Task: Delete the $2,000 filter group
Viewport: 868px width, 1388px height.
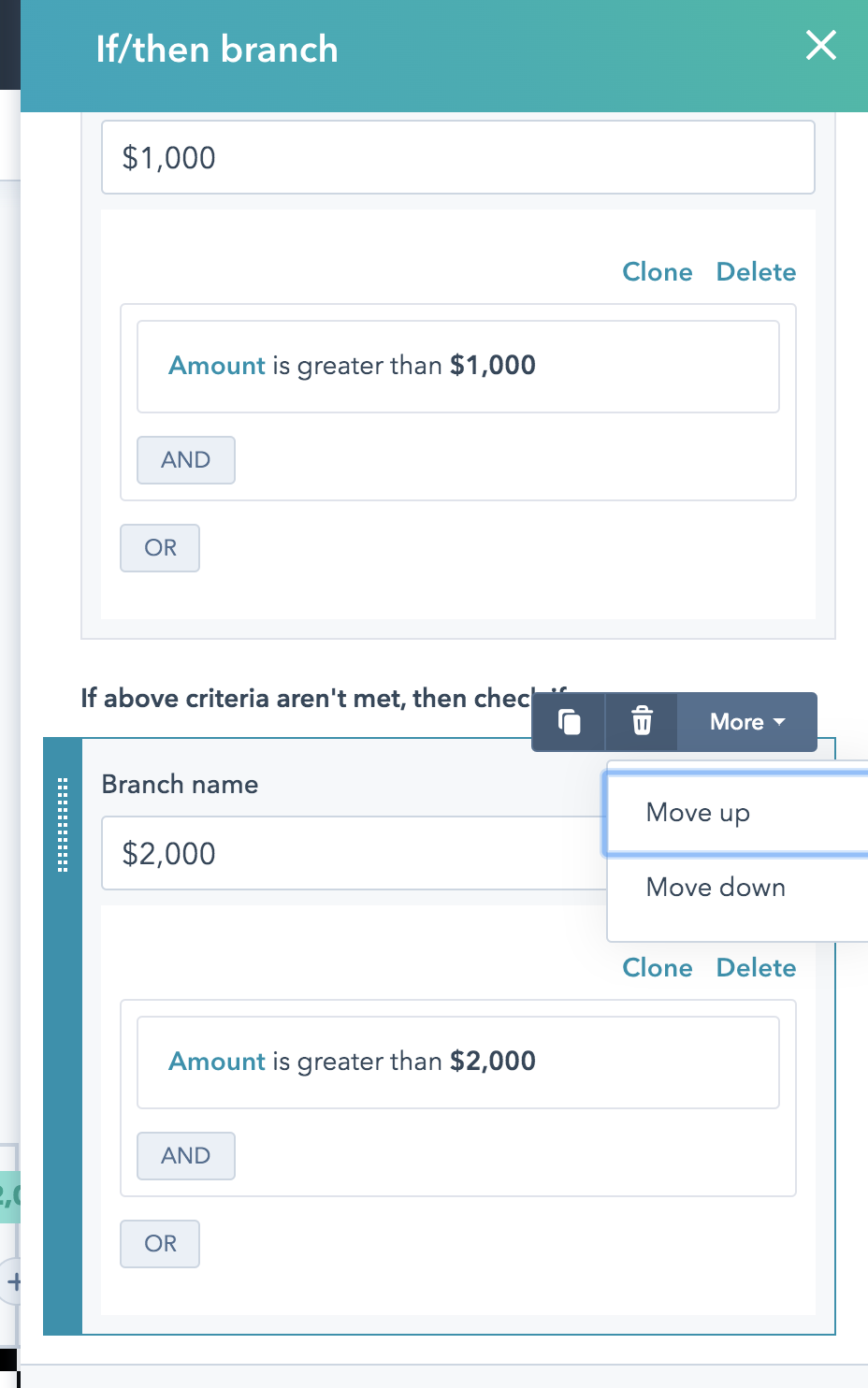Action: [756, 968]
